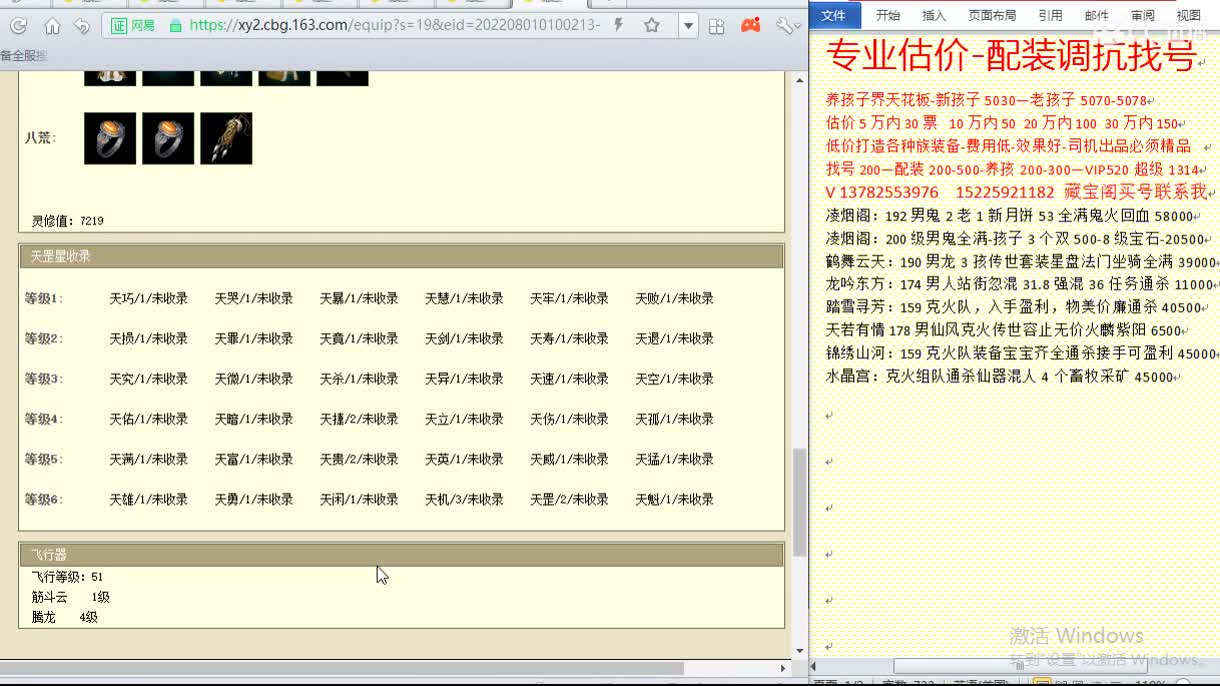The width and height of the screenshot is (1220, 686).
Task: Click the Word horizontal scrollbar left arrow
Action: pos(815,666)
